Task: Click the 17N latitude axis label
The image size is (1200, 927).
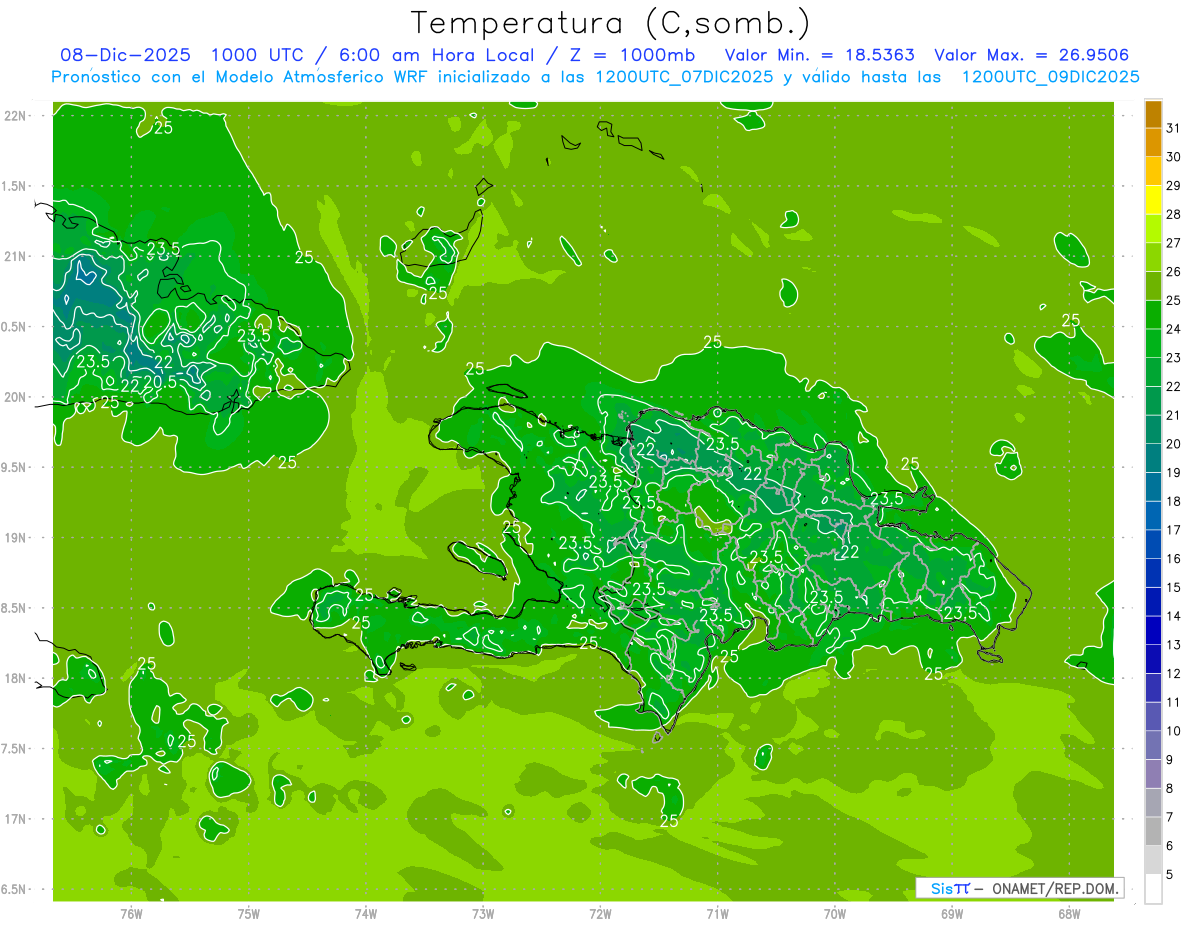Action: (15, 819)
